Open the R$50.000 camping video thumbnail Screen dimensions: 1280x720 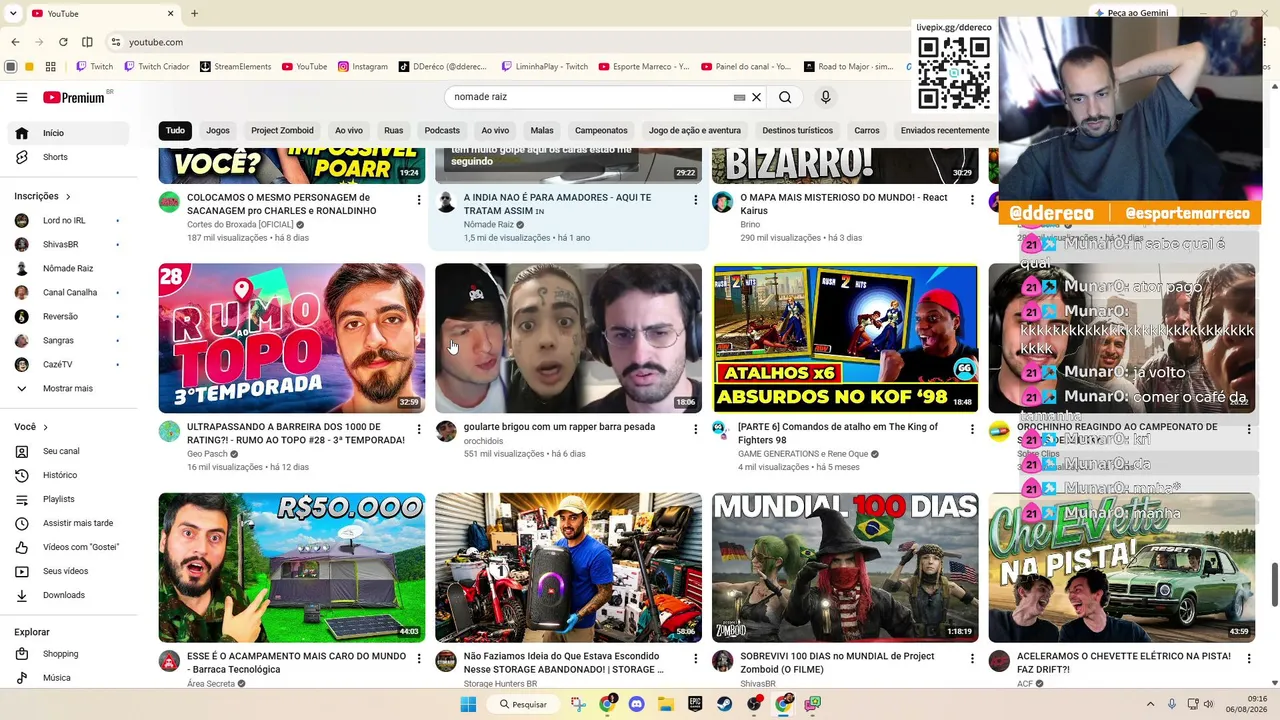pos(292,567)
